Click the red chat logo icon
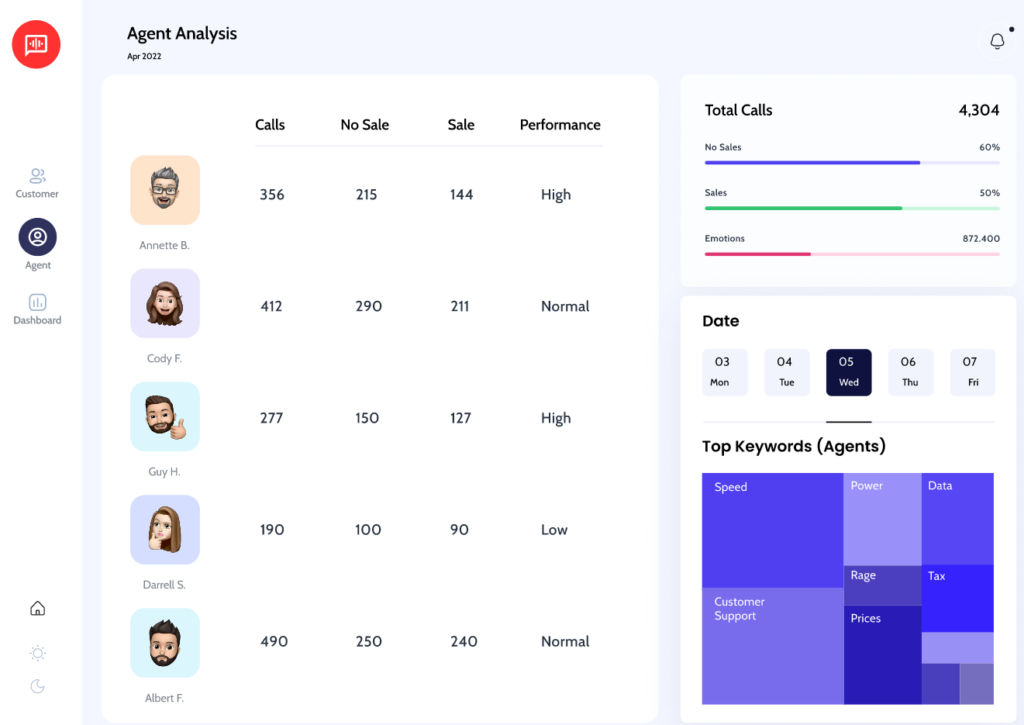 [x=36, y=44]
